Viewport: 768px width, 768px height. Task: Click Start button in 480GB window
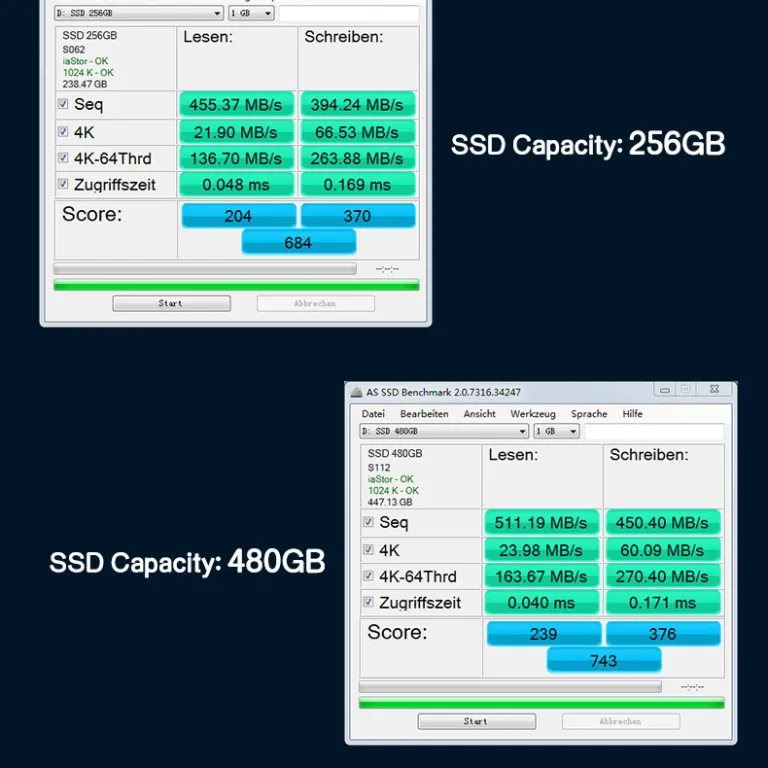477,721
